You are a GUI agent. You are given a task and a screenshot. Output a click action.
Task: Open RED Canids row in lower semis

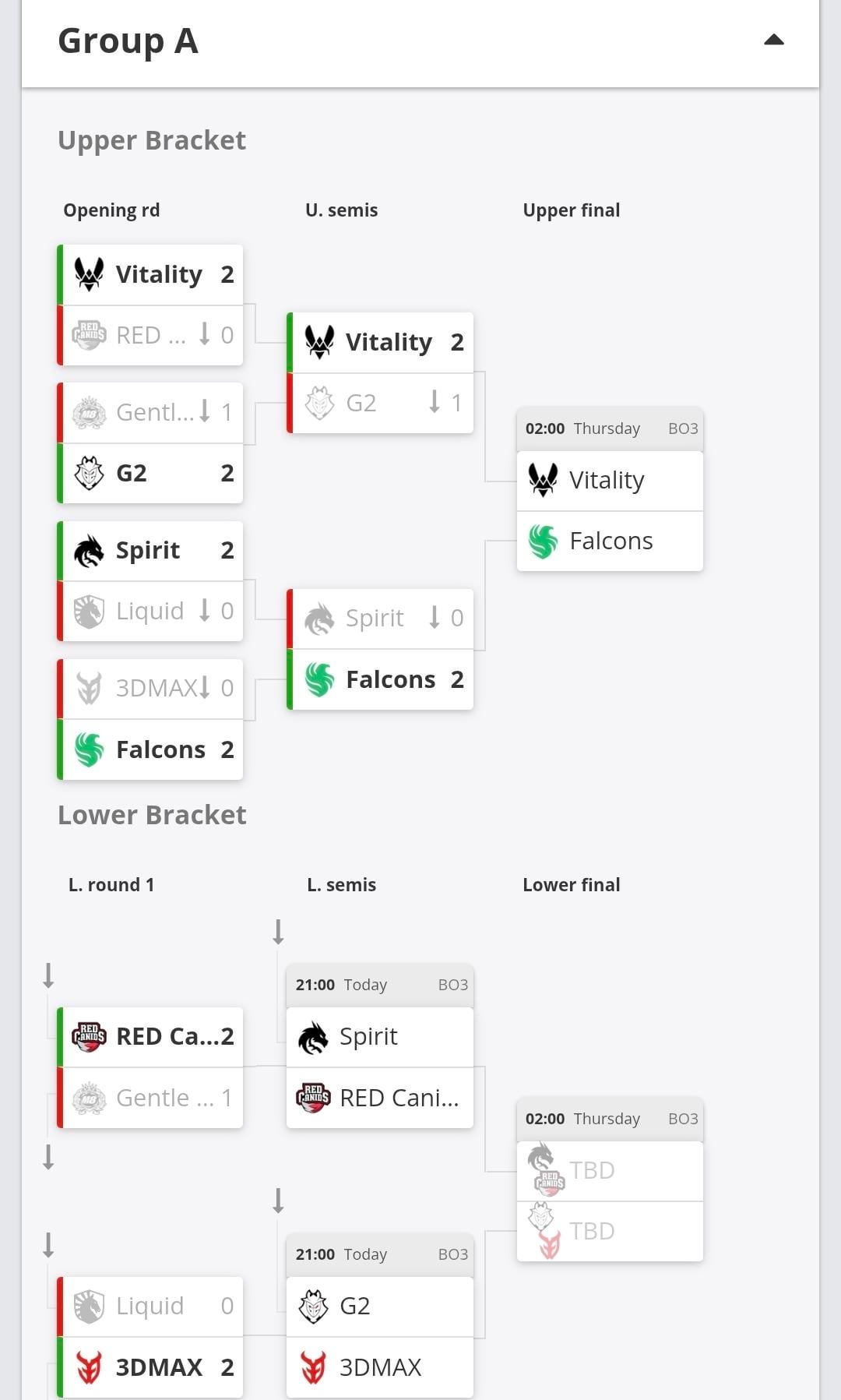[381, 1098]
